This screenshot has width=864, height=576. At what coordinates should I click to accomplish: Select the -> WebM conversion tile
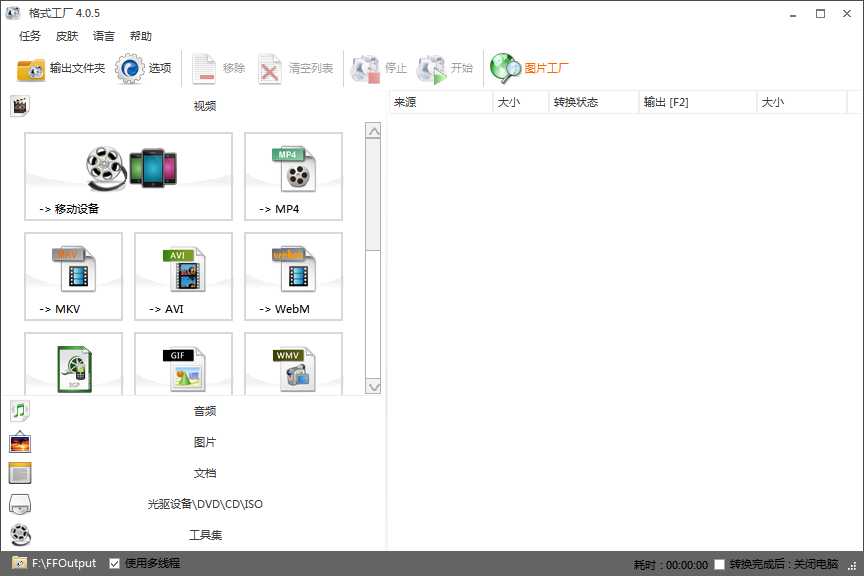pyautogui.click(x=293, y=276)
